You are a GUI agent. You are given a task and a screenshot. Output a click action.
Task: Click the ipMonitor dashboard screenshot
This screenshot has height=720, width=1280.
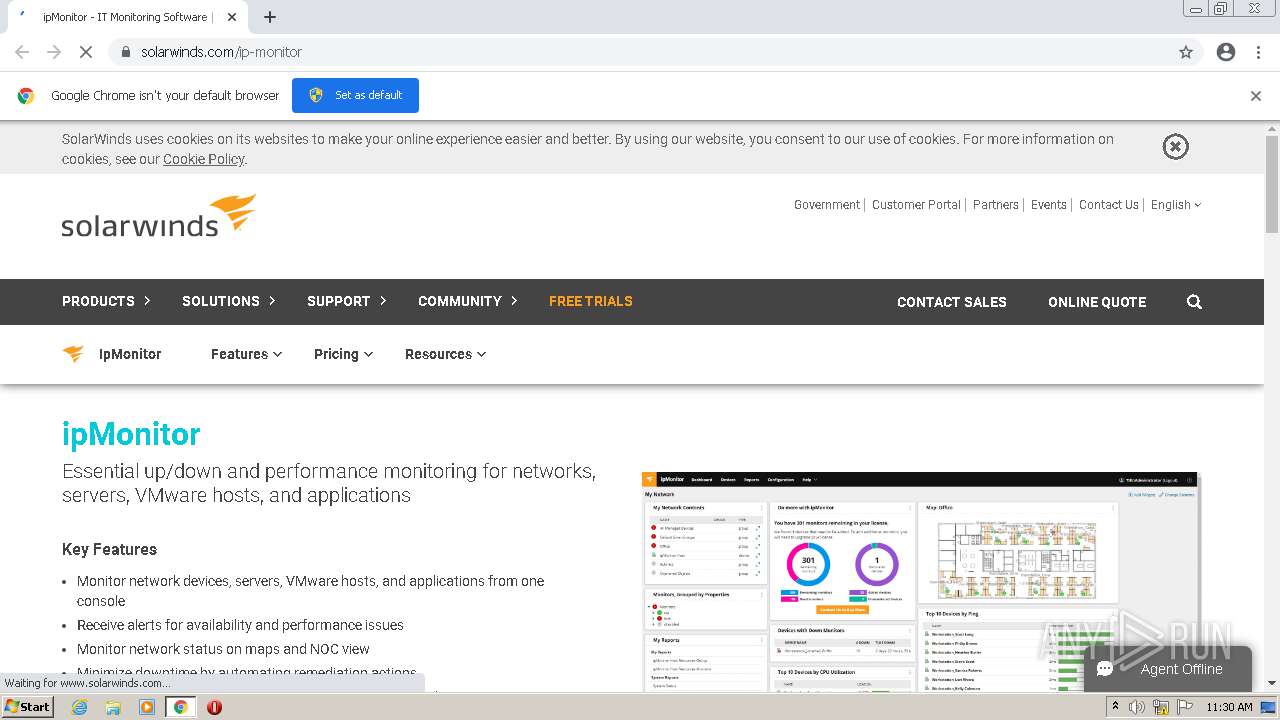point(921,581)
